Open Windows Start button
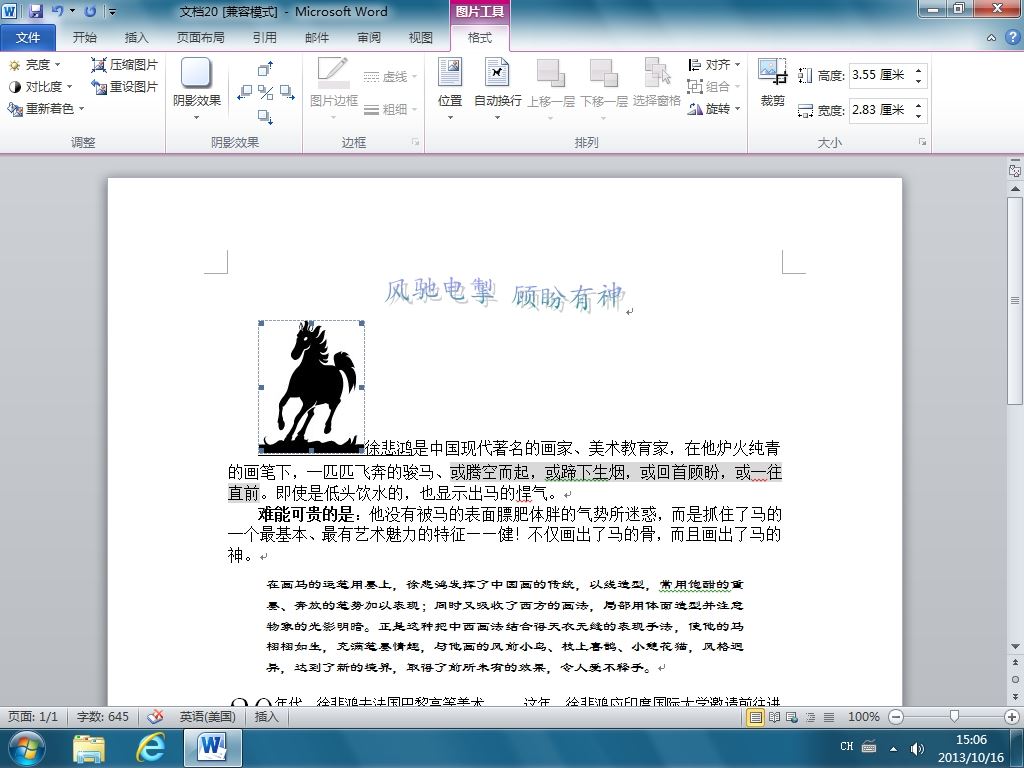Screen dimensions: 1024x768 coord(27,748)
